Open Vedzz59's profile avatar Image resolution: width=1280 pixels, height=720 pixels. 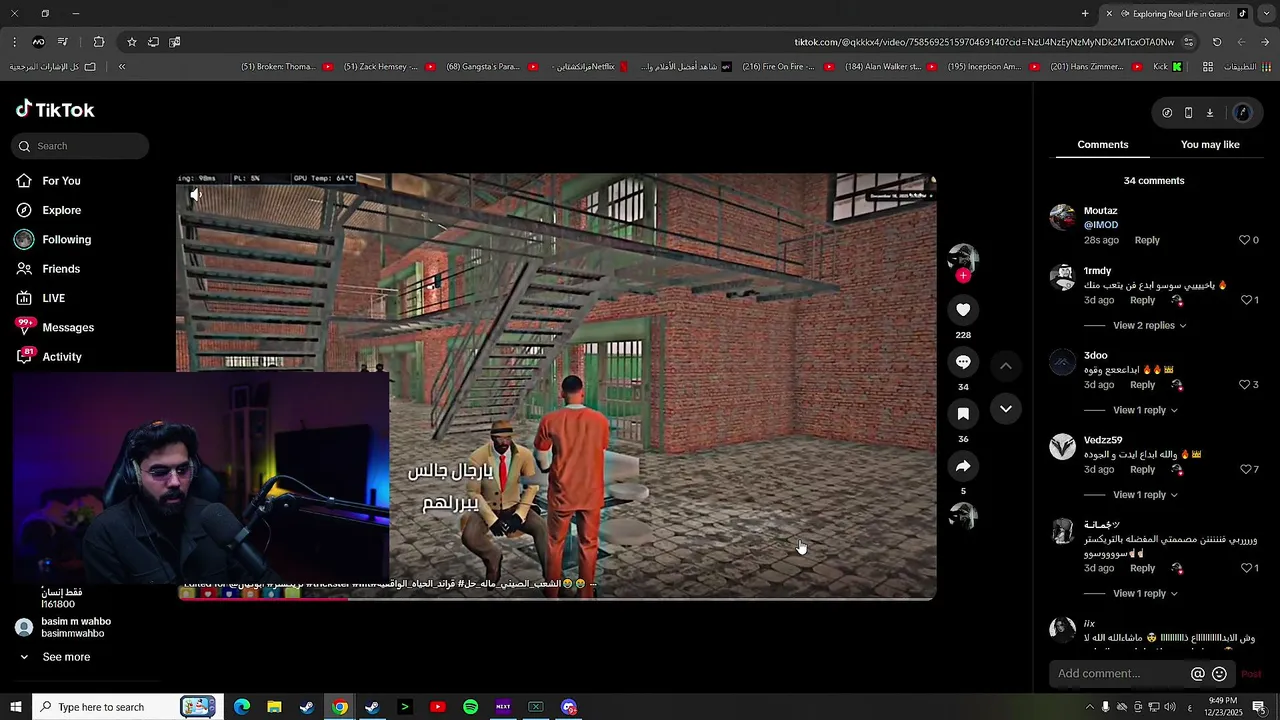1062,446
